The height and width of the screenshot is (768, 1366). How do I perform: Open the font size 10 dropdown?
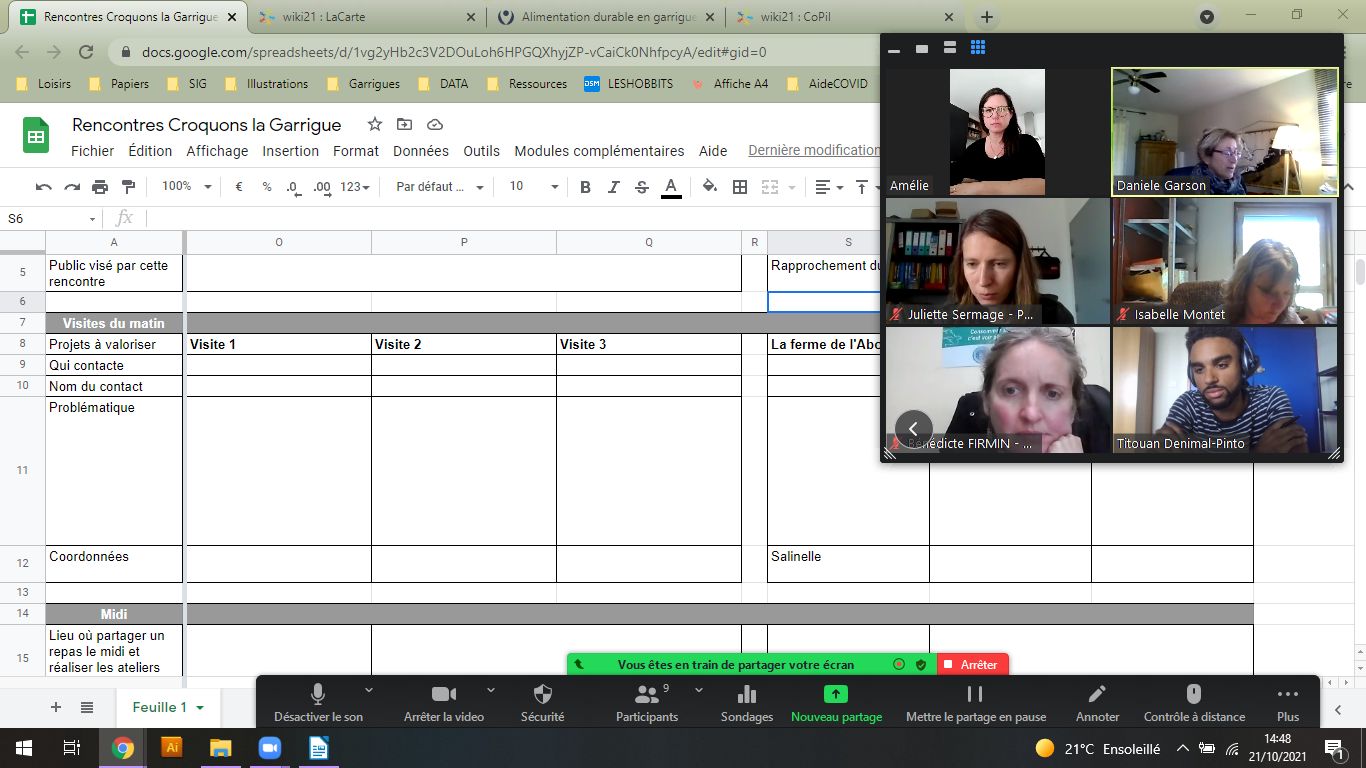point(534,187)
